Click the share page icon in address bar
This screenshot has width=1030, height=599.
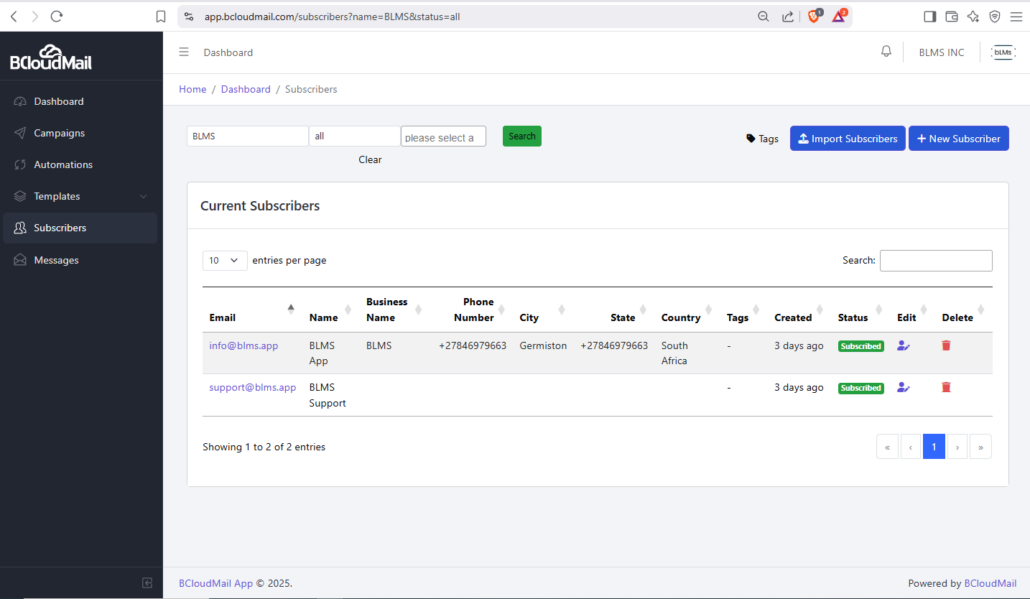pyautogui.click(x=788, y=16)
